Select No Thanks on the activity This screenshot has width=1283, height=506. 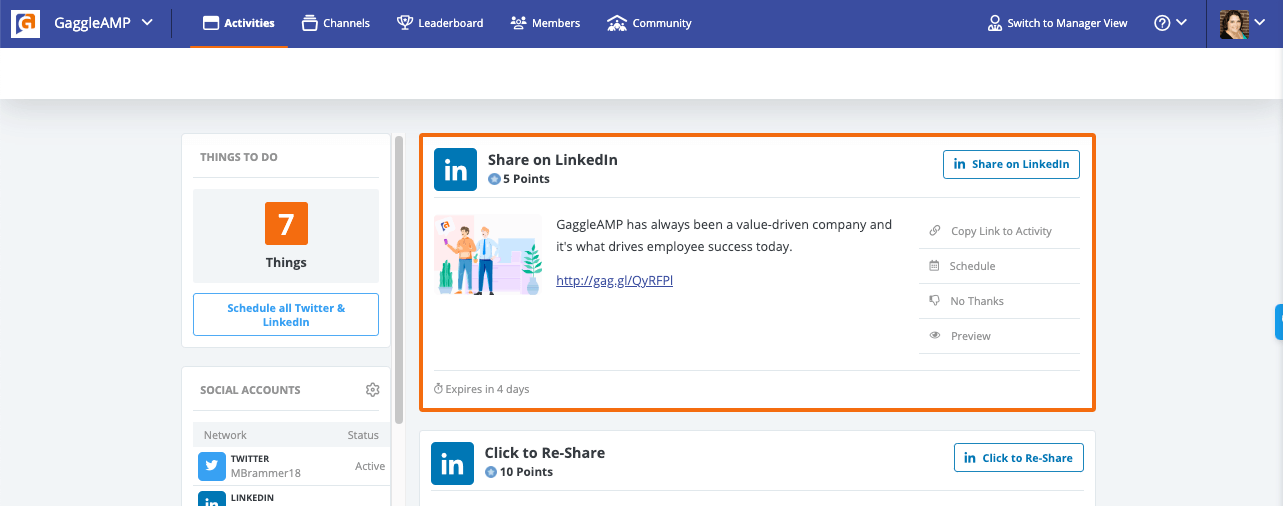[1000, 301]
